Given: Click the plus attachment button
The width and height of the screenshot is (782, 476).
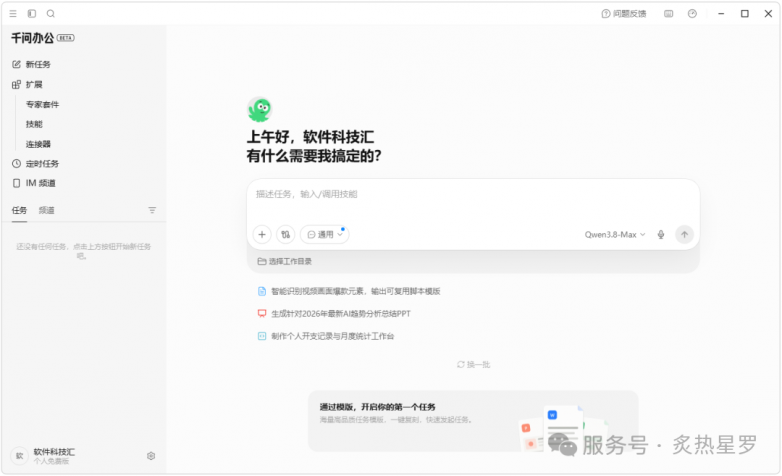Looking at the screenshot, I should pyautogui.click(x=262, y=235).
